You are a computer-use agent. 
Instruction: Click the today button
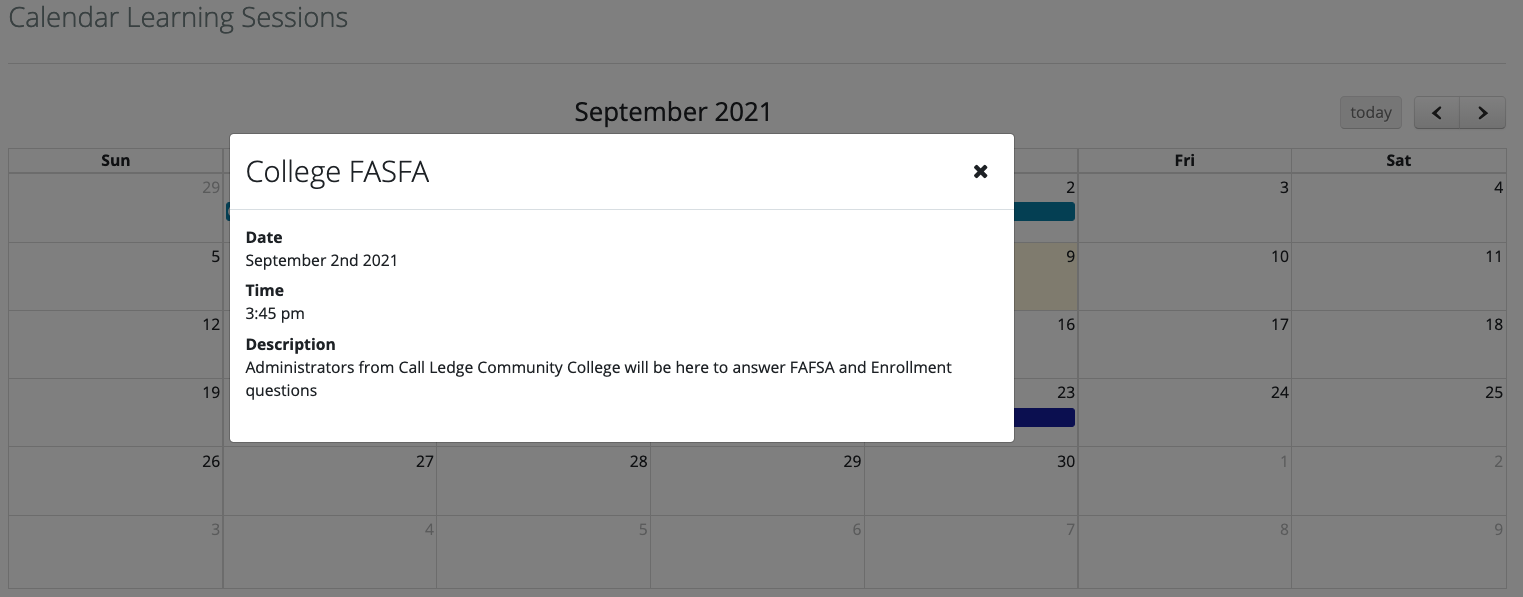pos(1370,113)
